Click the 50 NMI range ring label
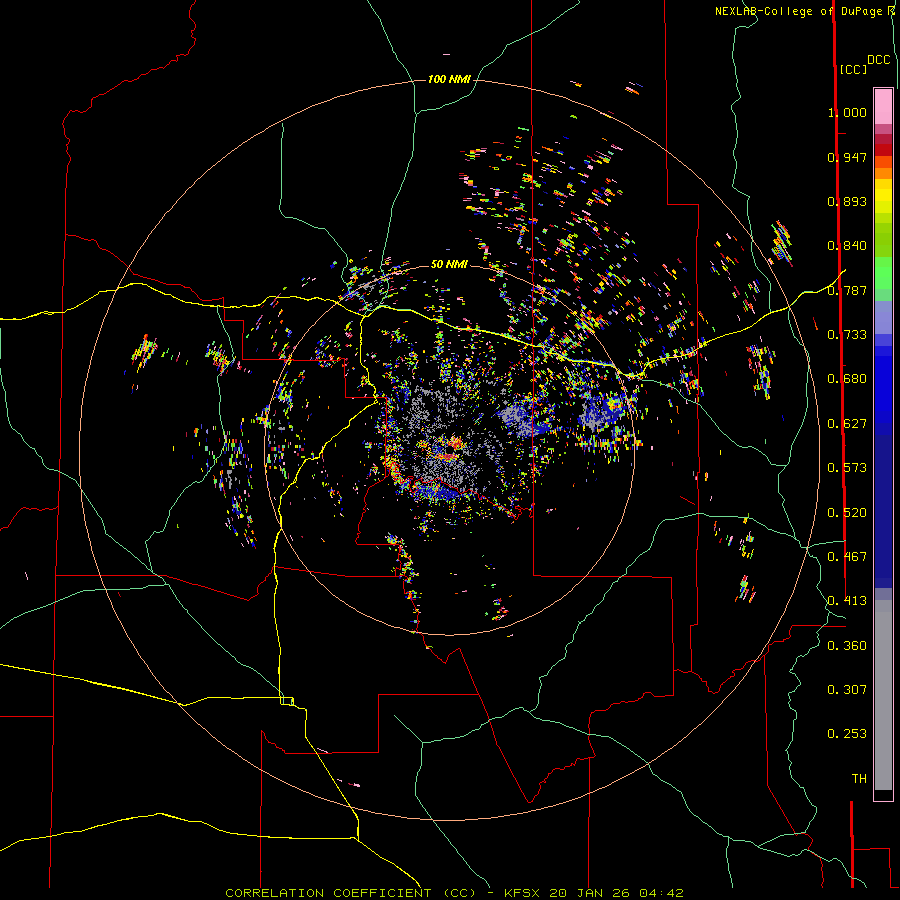This screenshot has height=900, width=900. point(449,264)
